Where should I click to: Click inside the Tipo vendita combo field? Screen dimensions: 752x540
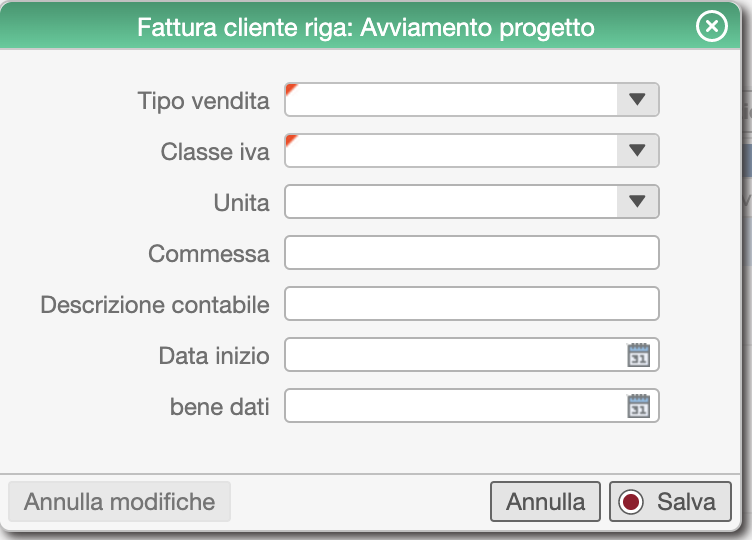coord(451,100)
